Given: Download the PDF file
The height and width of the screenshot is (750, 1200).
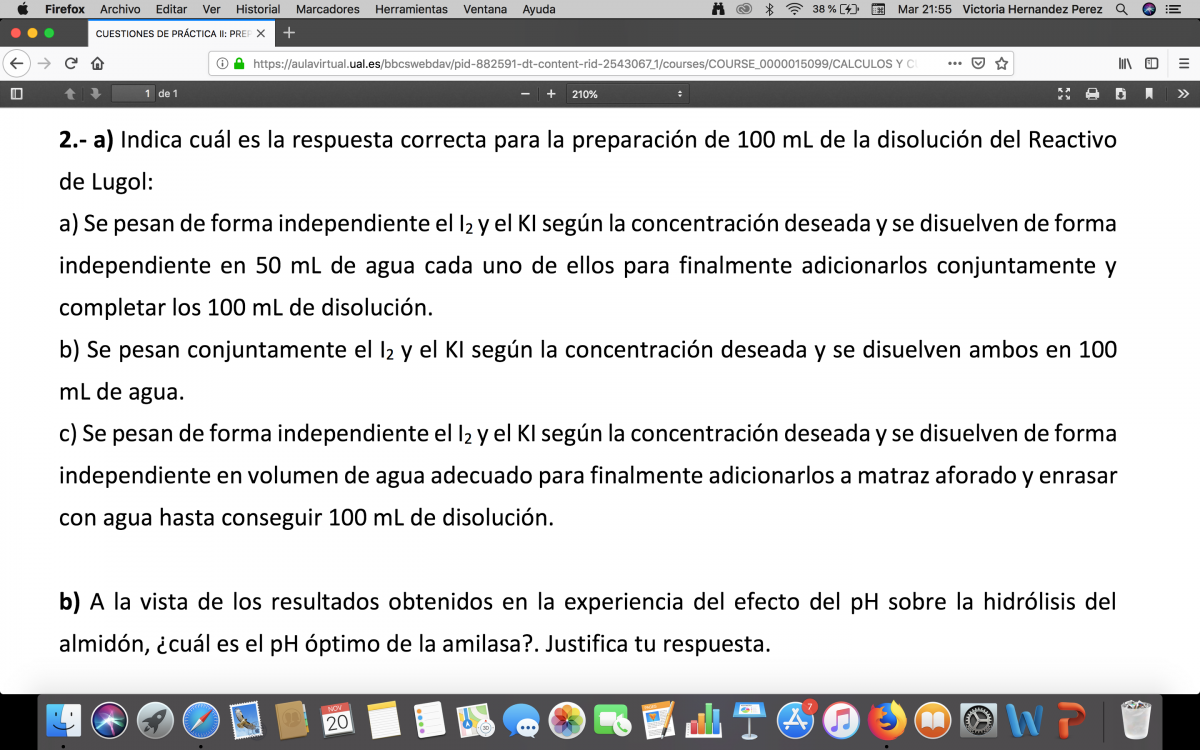Looking at the screenshot, I should 1121,94.
